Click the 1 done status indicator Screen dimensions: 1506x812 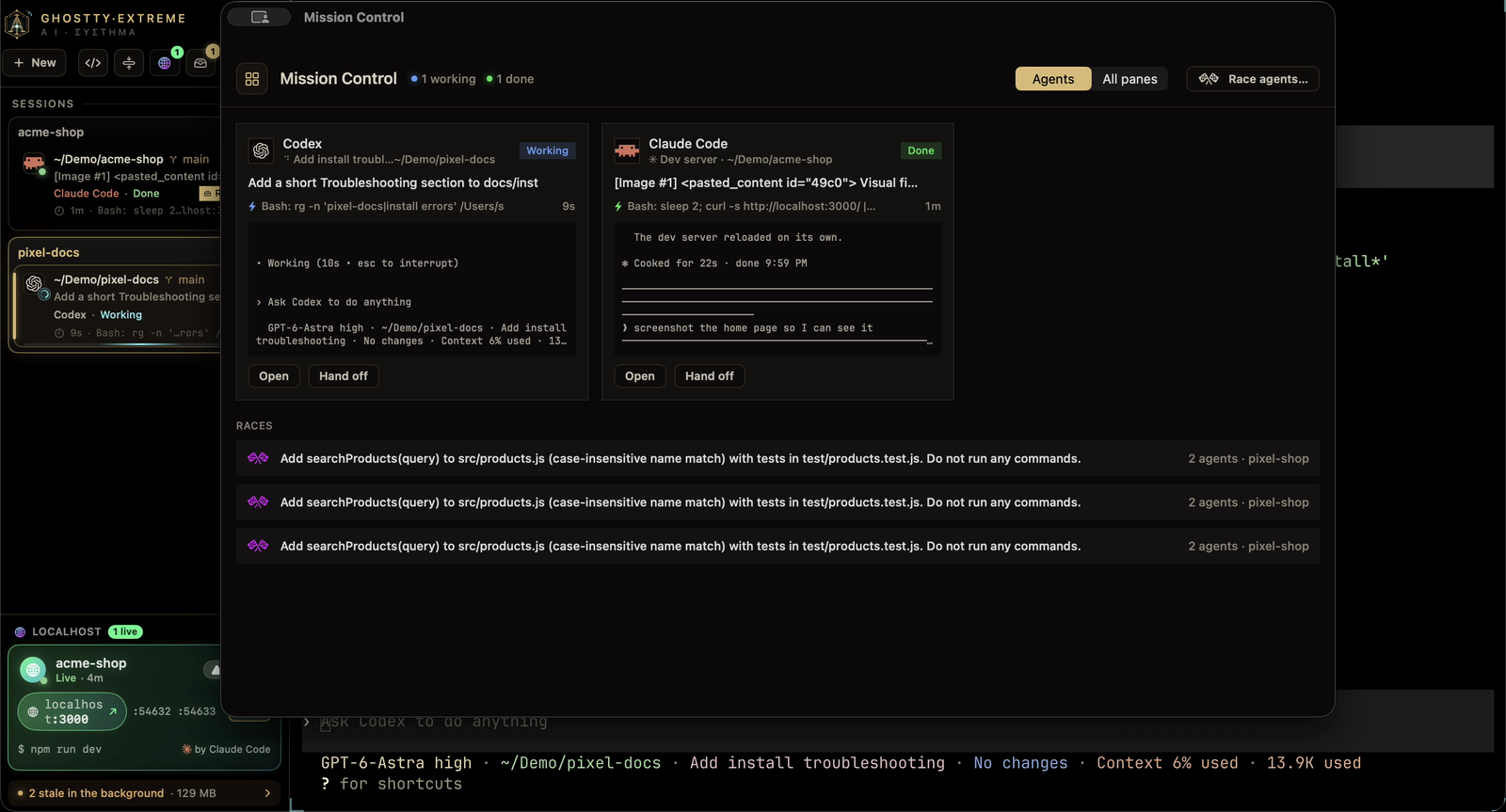(x=510, y=79)
